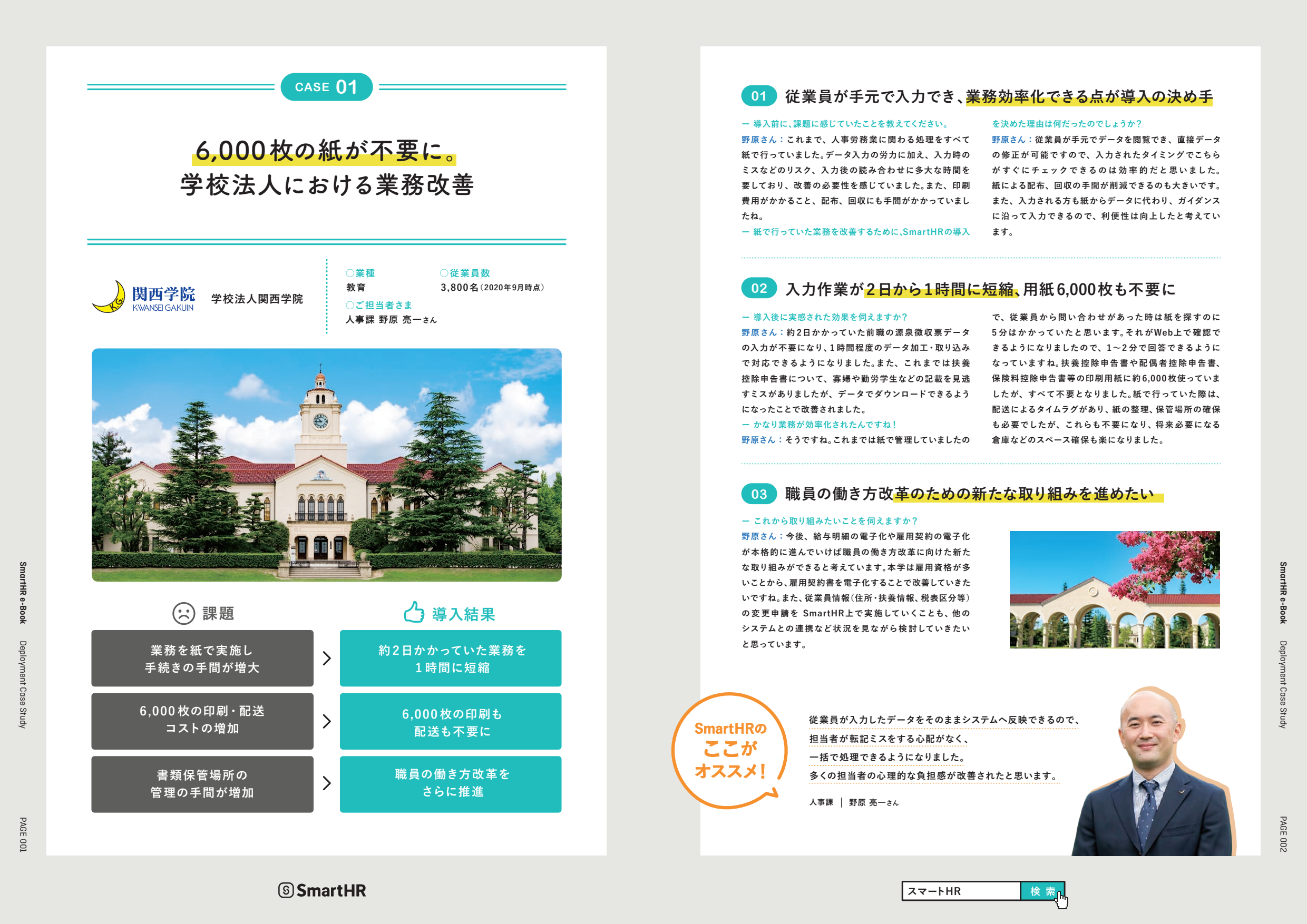This screenshot has height=924, width=1307.
Task: Click the SmartHR logo at page bottom
Action: [x=322, y=890]
